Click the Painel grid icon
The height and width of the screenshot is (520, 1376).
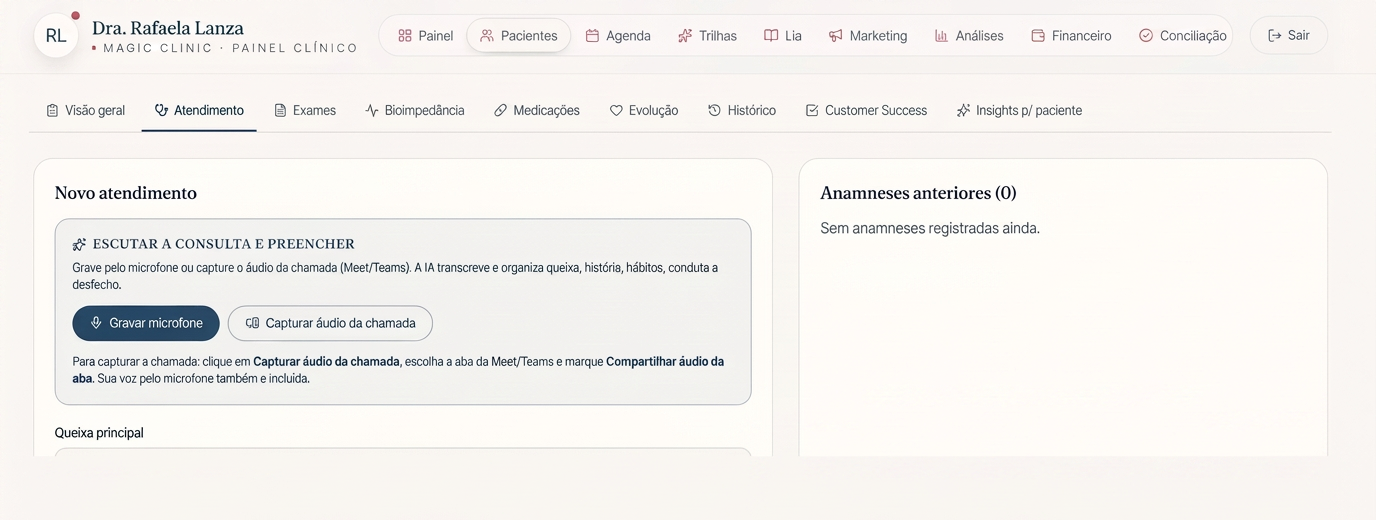[405, 36]
